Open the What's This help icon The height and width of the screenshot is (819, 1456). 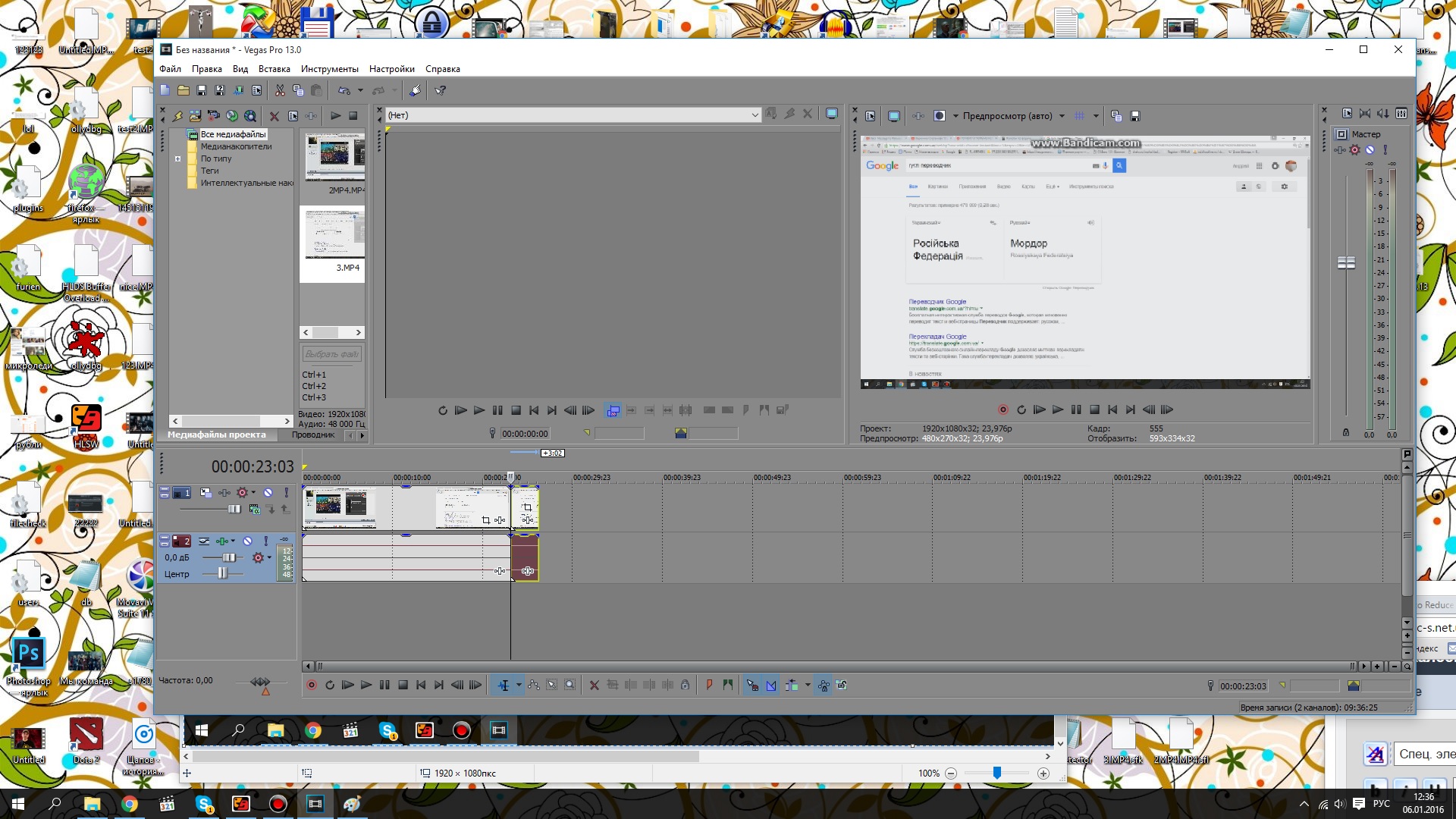pos(441,90)
